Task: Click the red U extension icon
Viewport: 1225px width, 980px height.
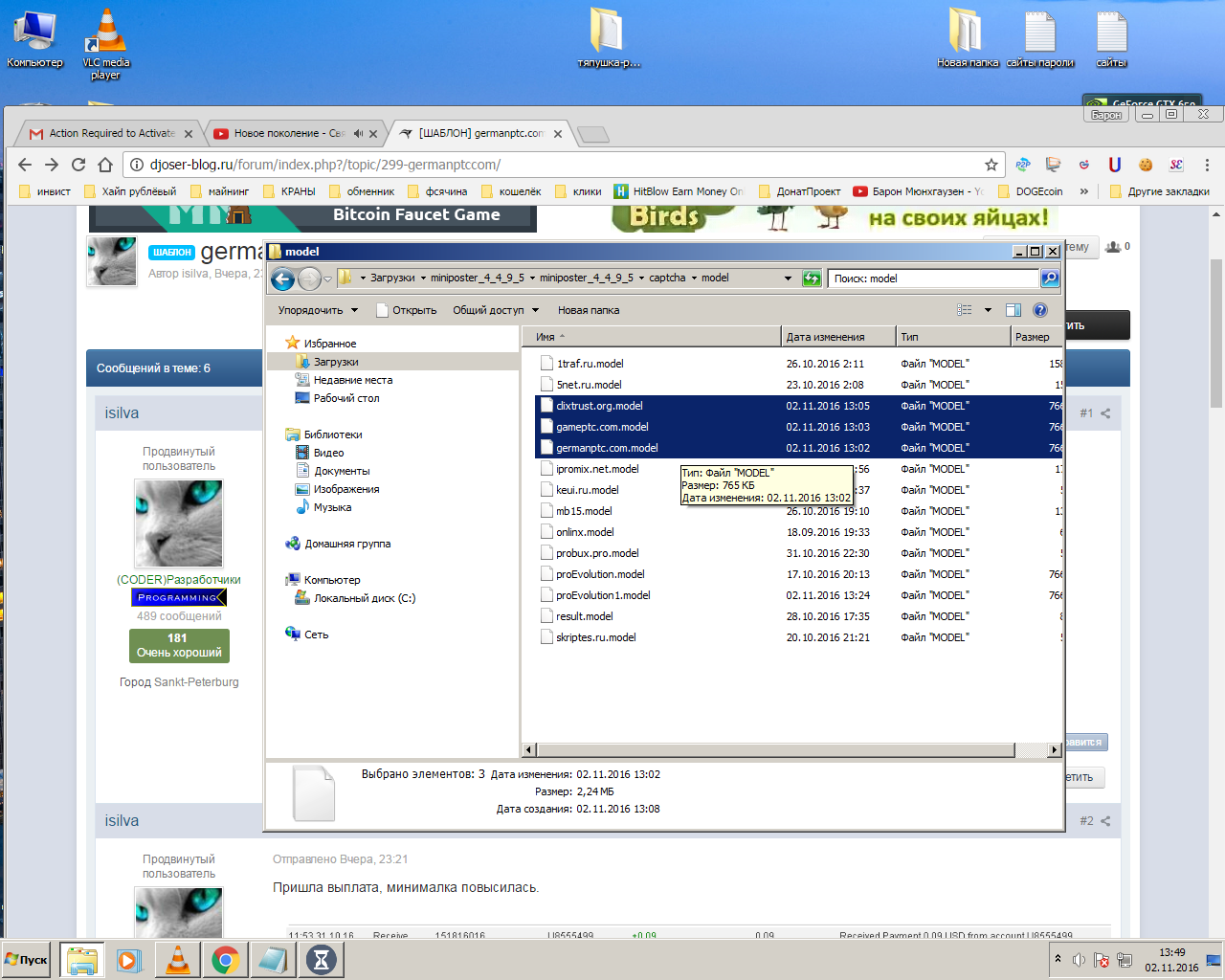Action: (x=1115, y=165)
